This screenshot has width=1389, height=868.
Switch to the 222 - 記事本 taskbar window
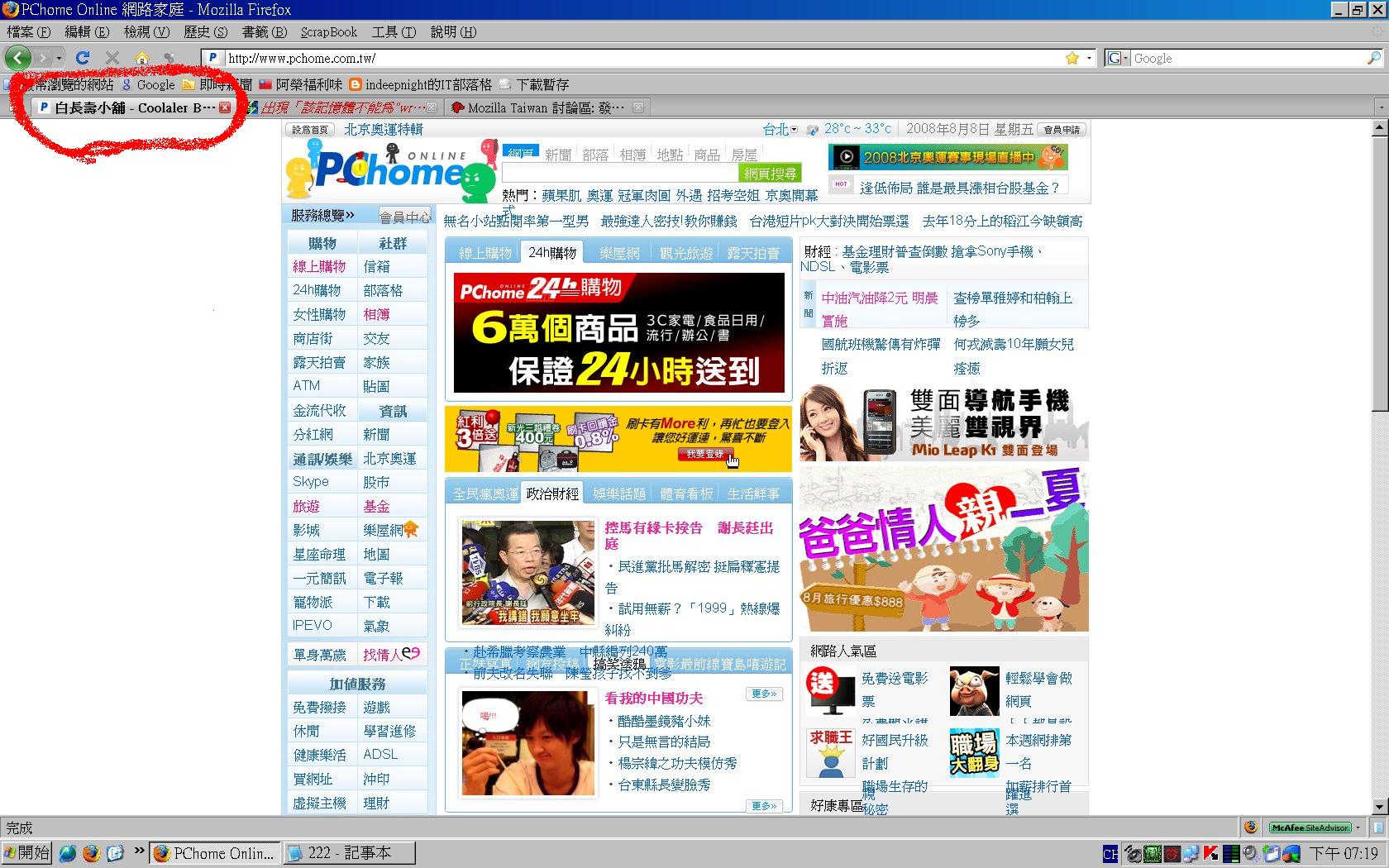pyautogui.click(x=348, y=852)
